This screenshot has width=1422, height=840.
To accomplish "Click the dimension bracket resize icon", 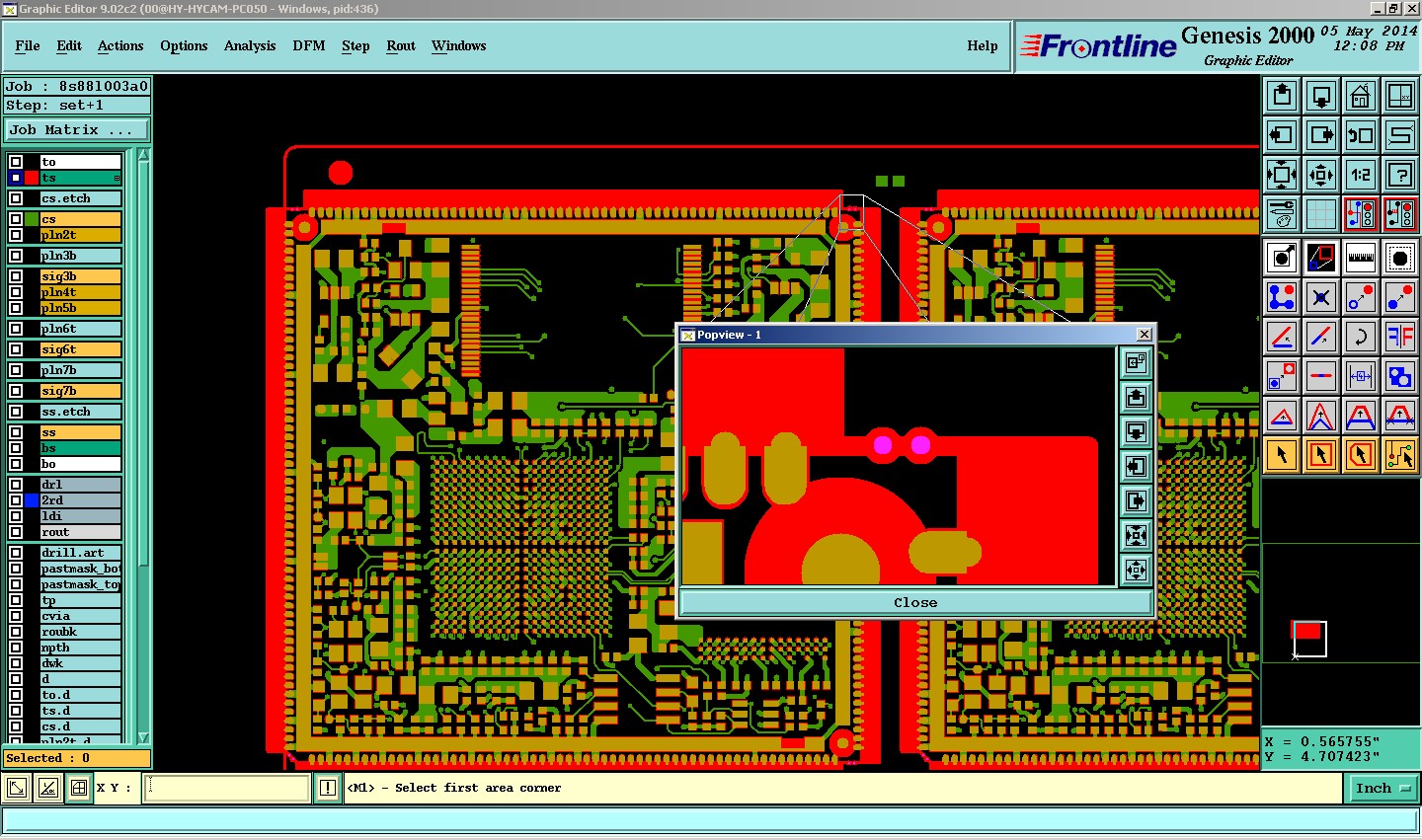I will coord(1361,376).
